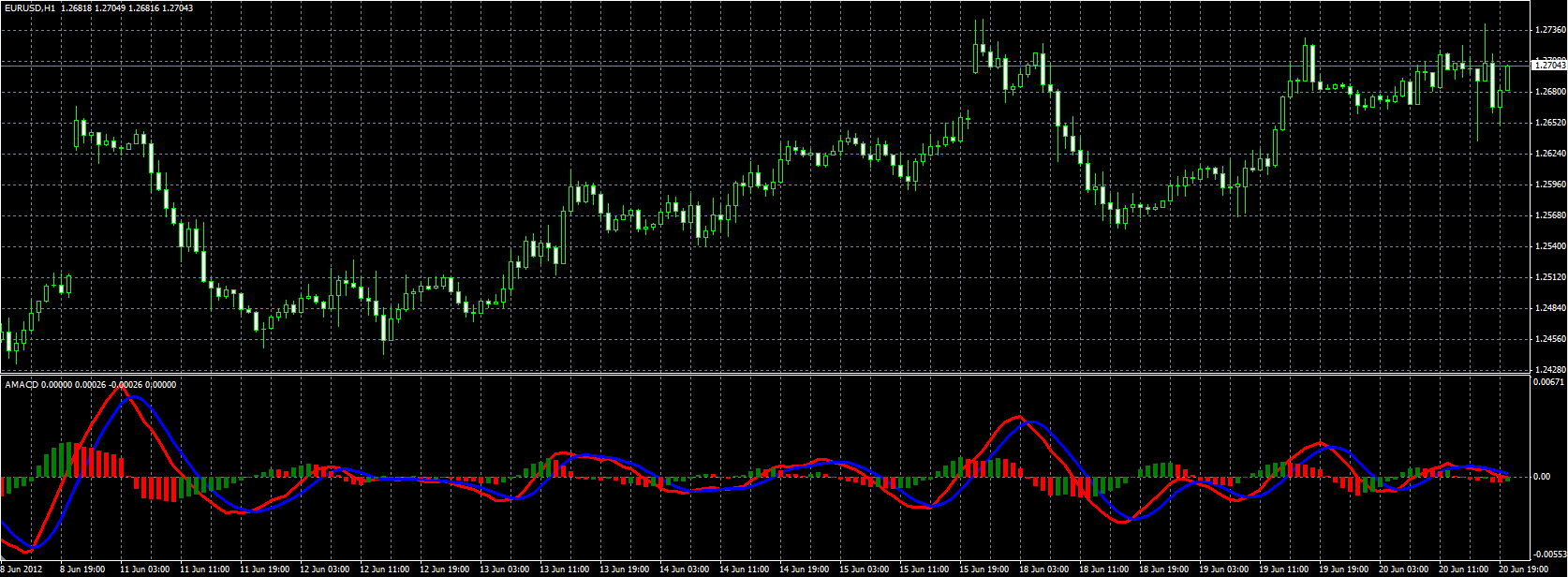This screenshot has width=1568, height=577.
Task: Select the 1.25400 price level label
Action: pyautogui.click(x=1550, y=246)
